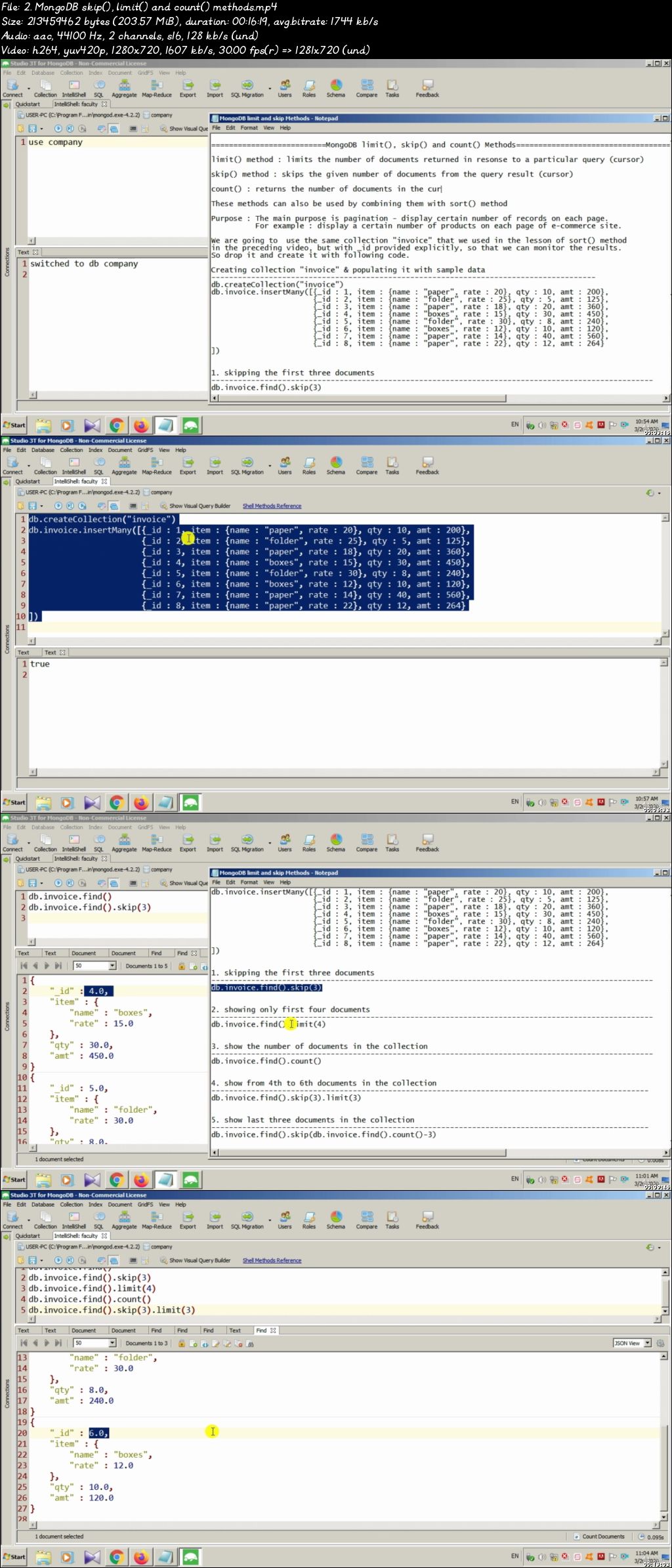This screenshot has width=672, height=1568.
Task: Open page size 50 dropdown in 11:04 AM frame
Action: 95,1343
